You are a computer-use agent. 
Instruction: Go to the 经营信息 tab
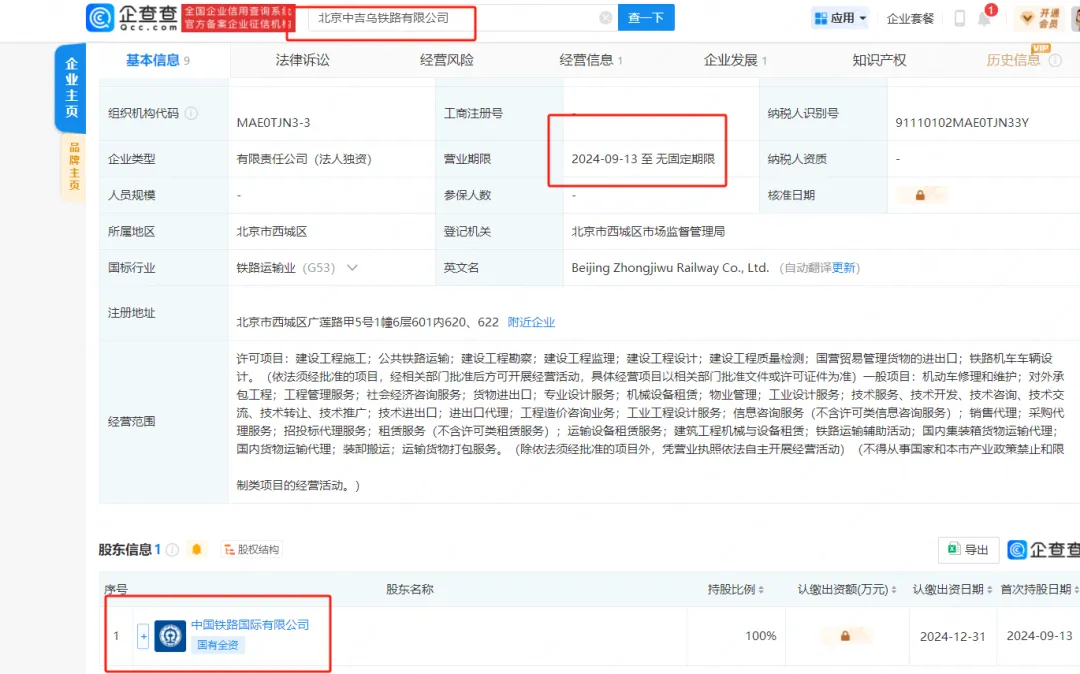click(591, 61)
